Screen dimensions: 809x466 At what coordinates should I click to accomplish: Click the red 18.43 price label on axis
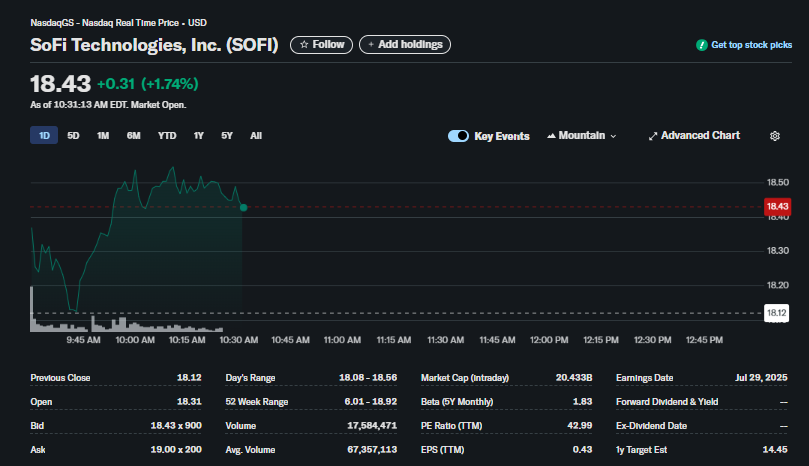tap(777, 206)
